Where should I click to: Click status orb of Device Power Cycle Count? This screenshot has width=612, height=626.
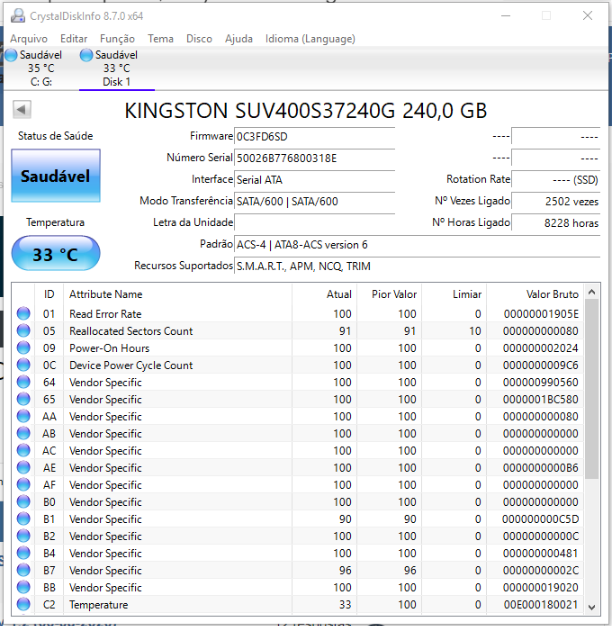[24, 365]
